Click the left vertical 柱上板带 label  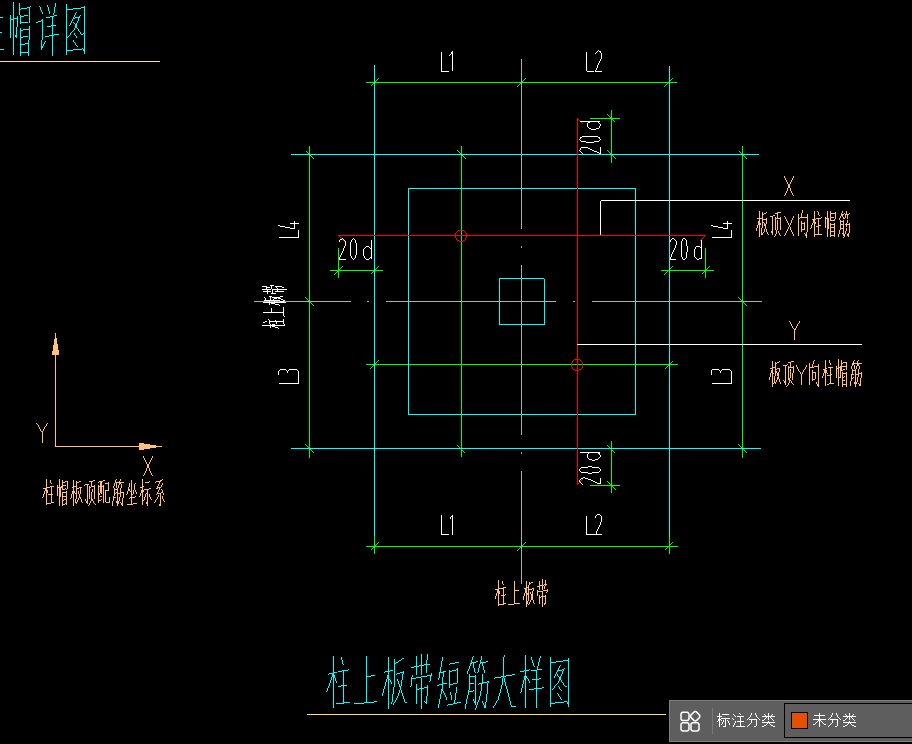(x=273, y=307)
